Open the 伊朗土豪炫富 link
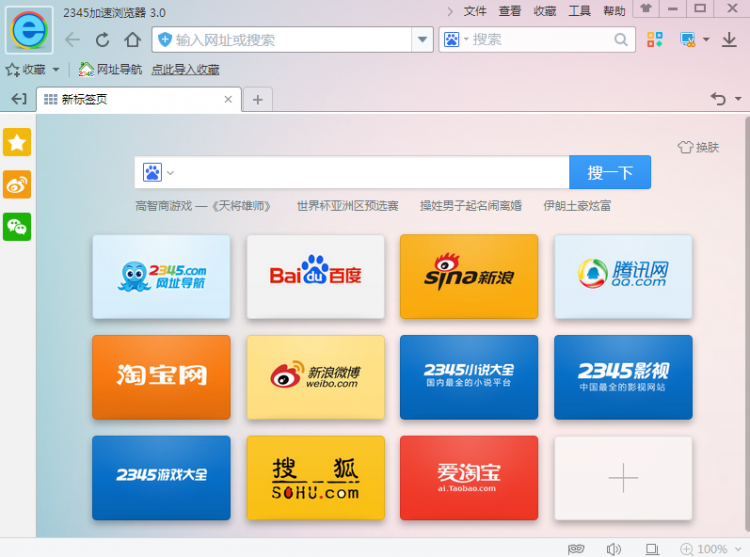Screen dimensions: 750x557 577,206
